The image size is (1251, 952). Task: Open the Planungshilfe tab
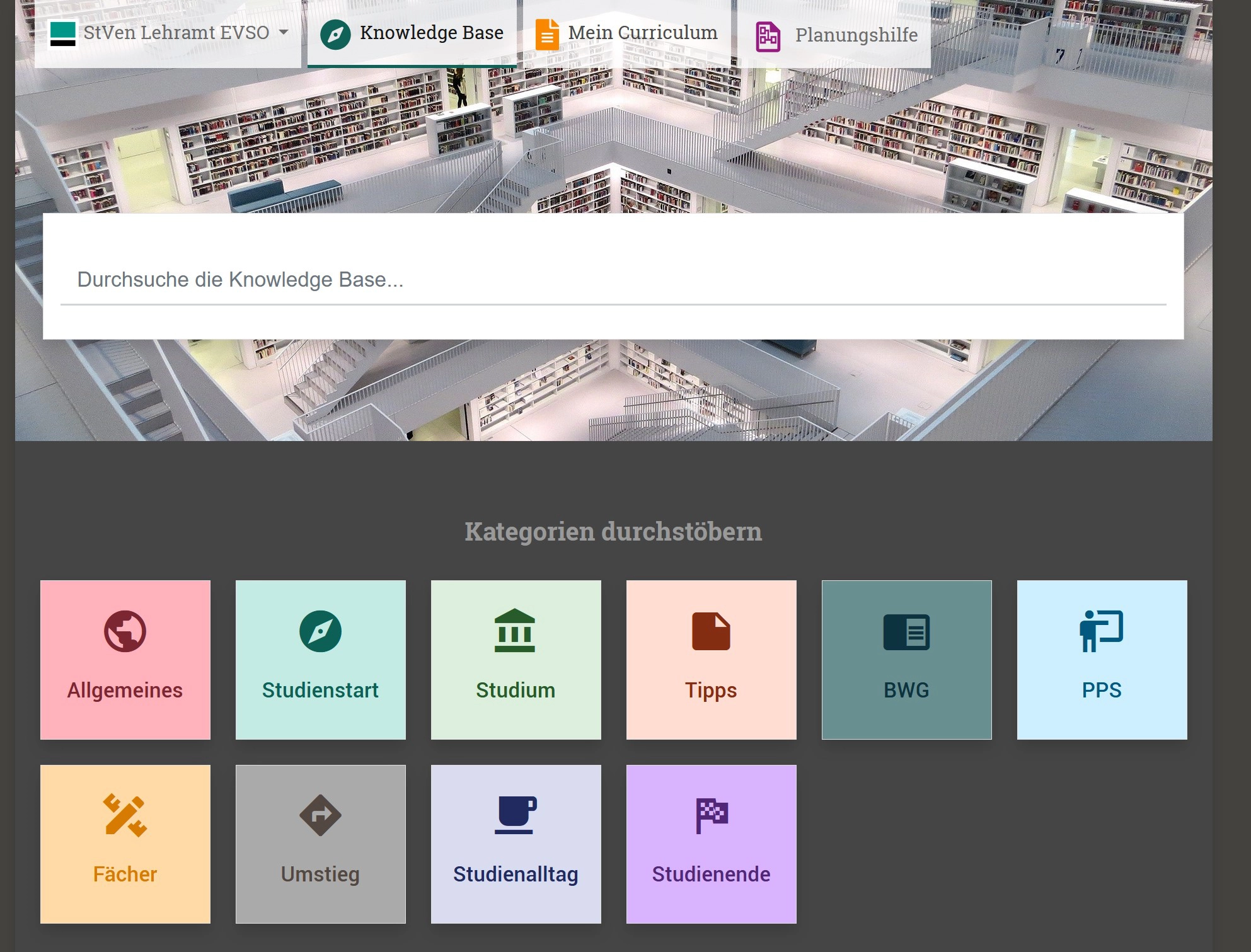[x=856, y=35]
